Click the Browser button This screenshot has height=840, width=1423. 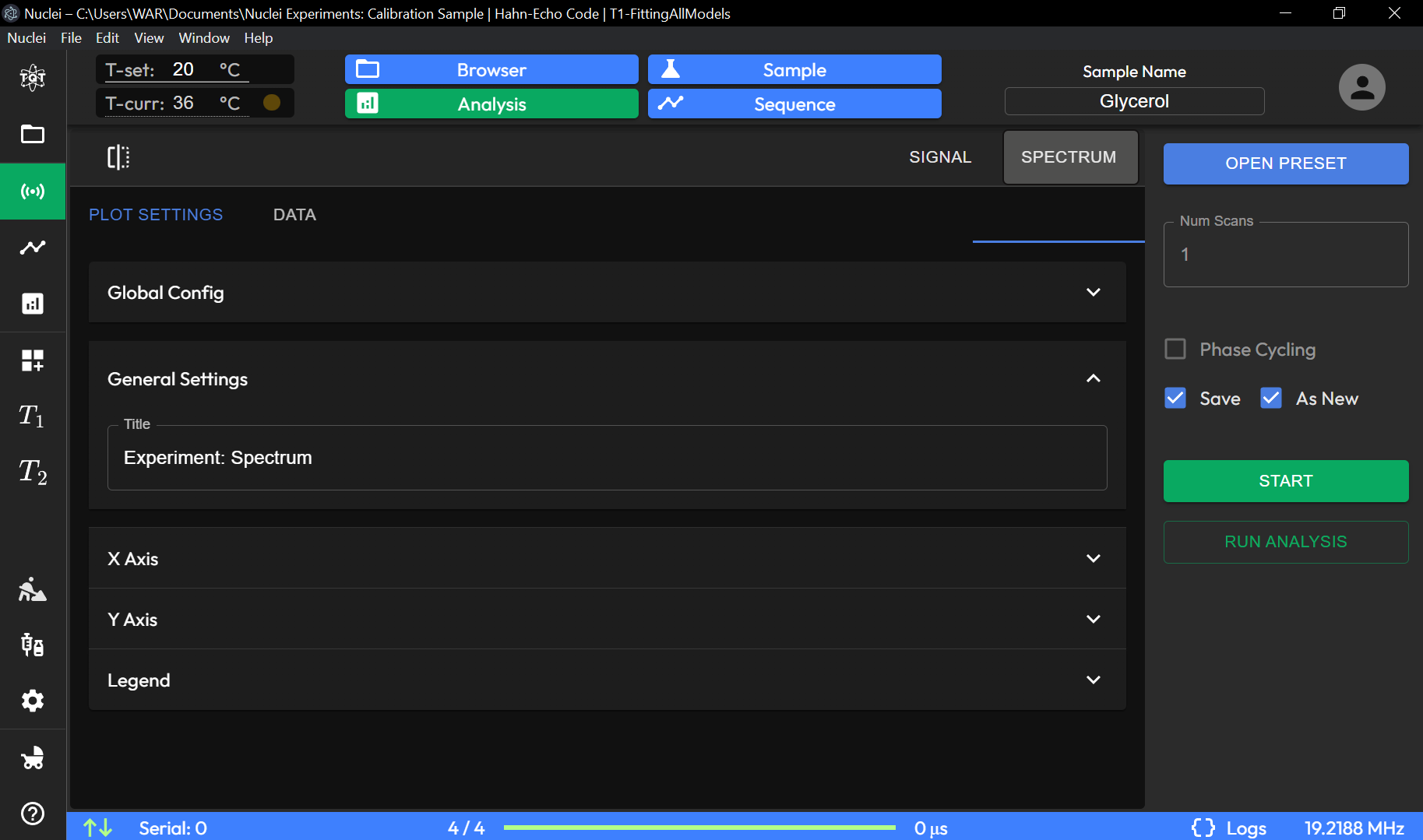coord(491,69)
